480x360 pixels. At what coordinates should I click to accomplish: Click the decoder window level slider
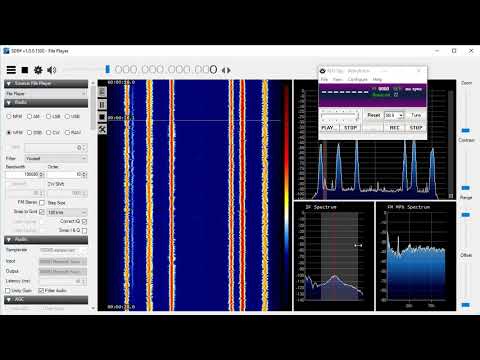(339, 115)
